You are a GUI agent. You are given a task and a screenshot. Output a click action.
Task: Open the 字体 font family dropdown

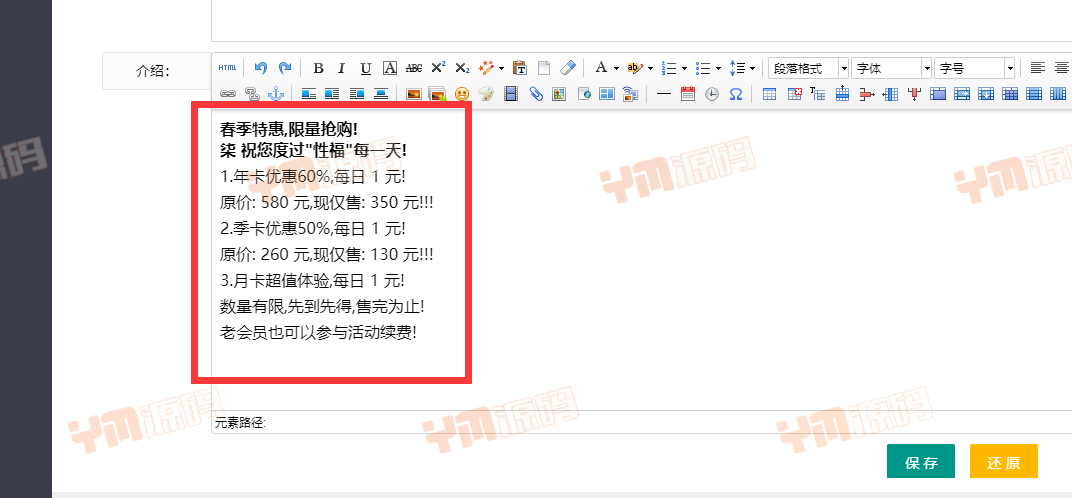tap(892, 68)
